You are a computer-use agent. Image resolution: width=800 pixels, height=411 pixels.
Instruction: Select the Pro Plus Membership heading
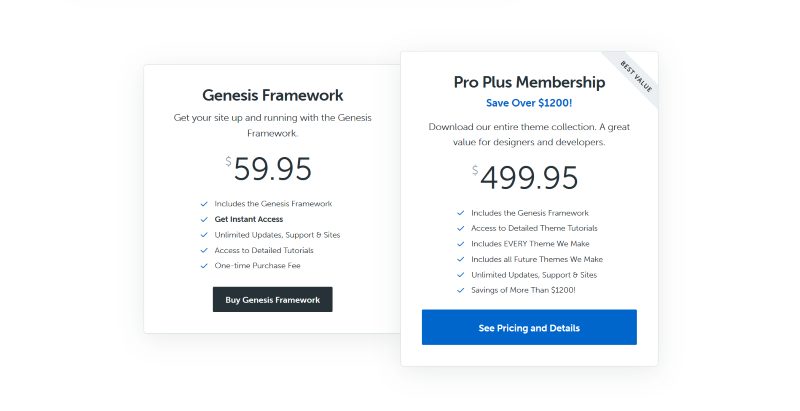pos(529,82)
